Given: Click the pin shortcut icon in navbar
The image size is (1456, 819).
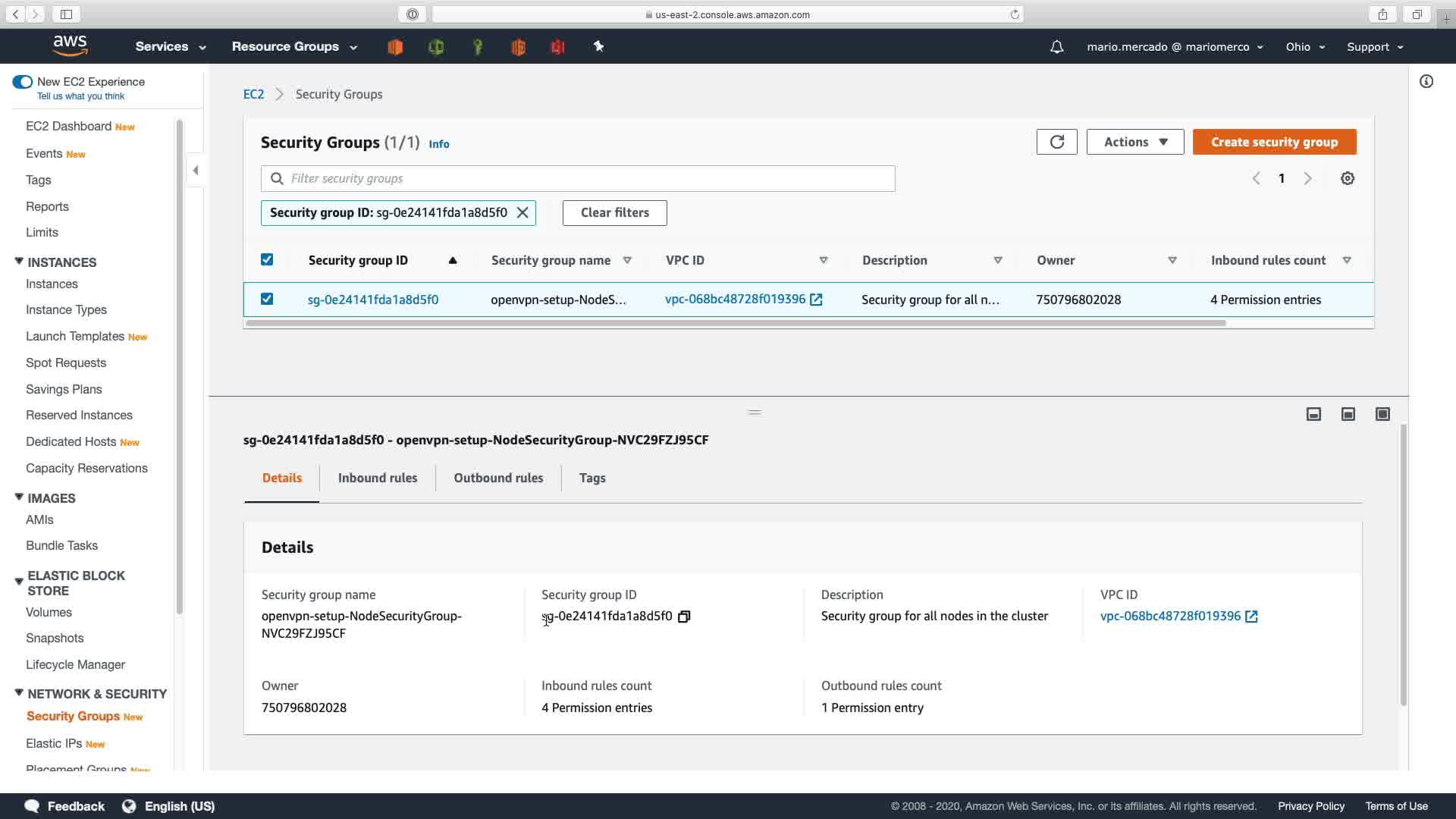Looking at the screenshot, I should [598, 47].
